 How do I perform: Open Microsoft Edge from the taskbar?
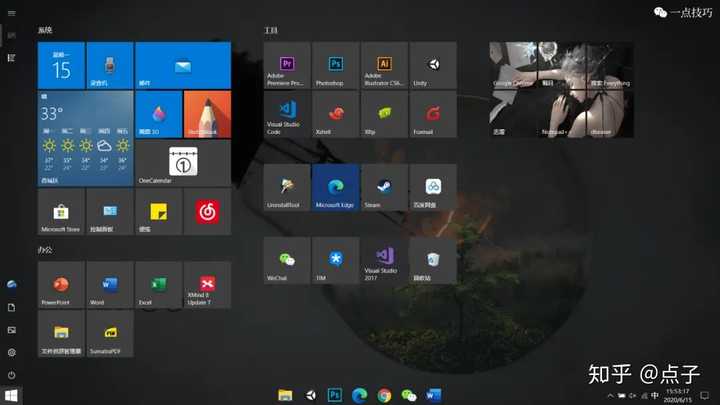360,395
